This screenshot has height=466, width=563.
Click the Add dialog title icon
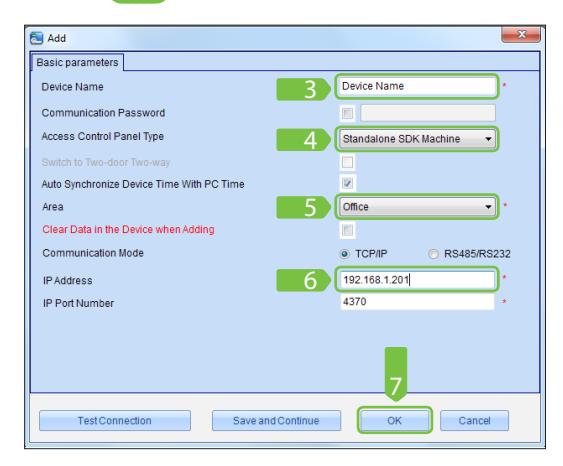point(37,38)
